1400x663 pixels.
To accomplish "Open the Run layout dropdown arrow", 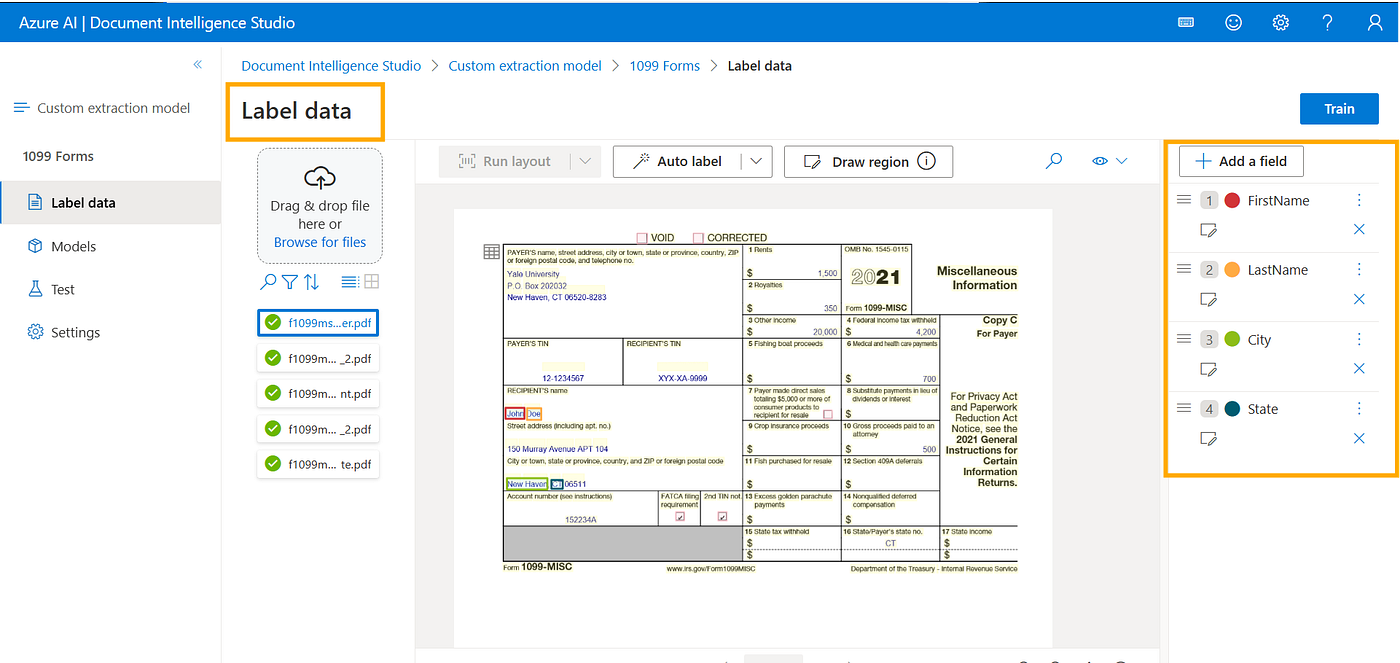I will click(x=586, y=161).
